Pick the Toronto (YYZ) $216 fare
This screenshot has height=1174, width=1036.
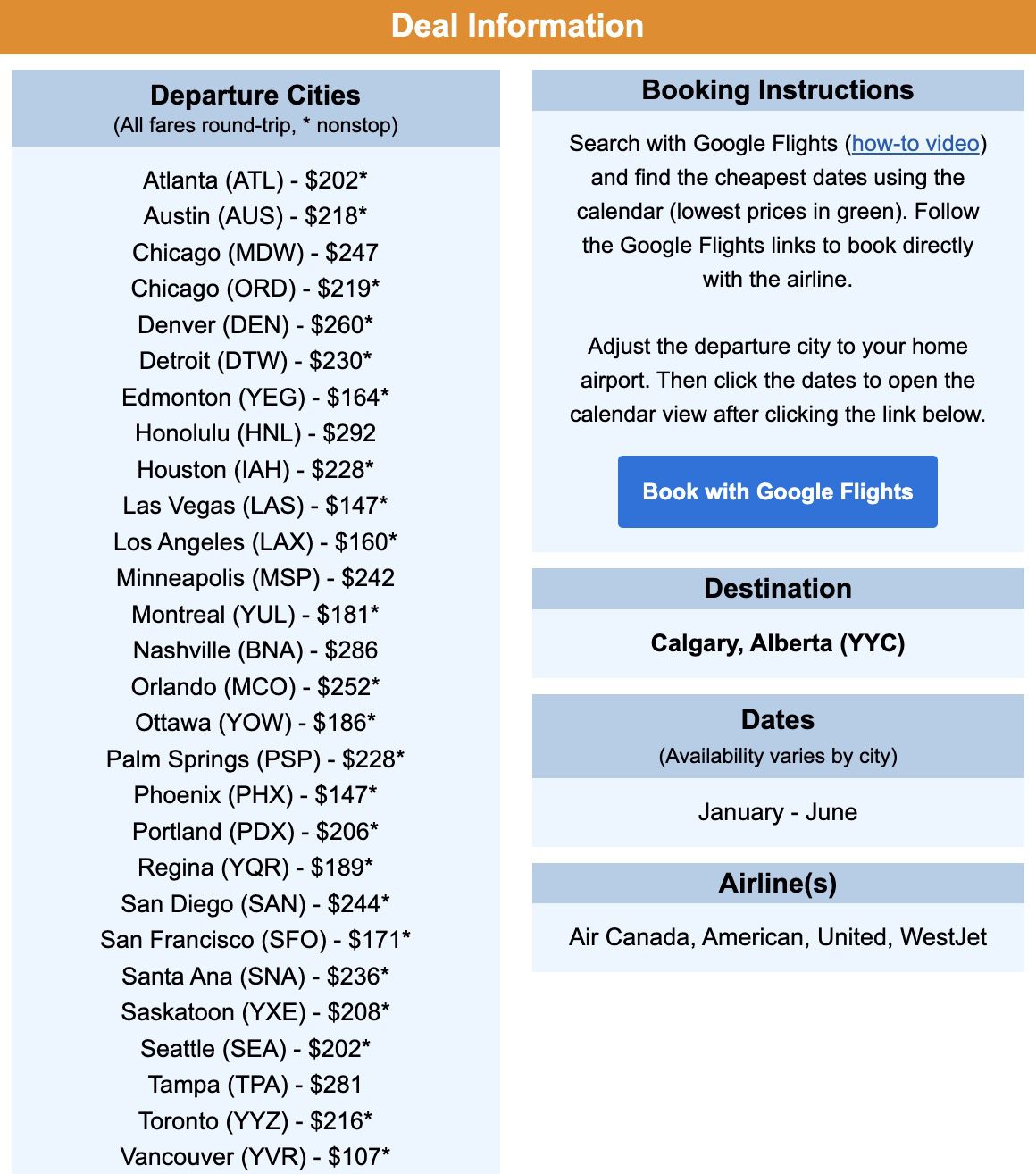tap(255, 1121)
